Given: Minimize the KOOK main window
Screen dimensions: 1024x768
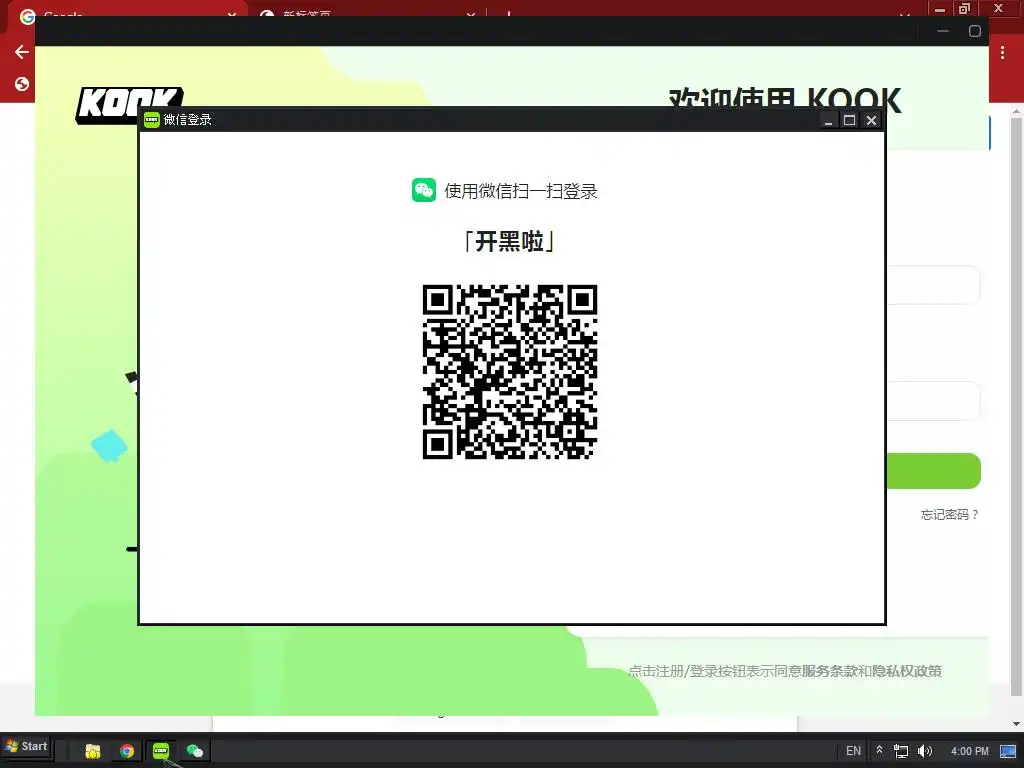Looking at the screenshot, I should [x=943, y=31].
